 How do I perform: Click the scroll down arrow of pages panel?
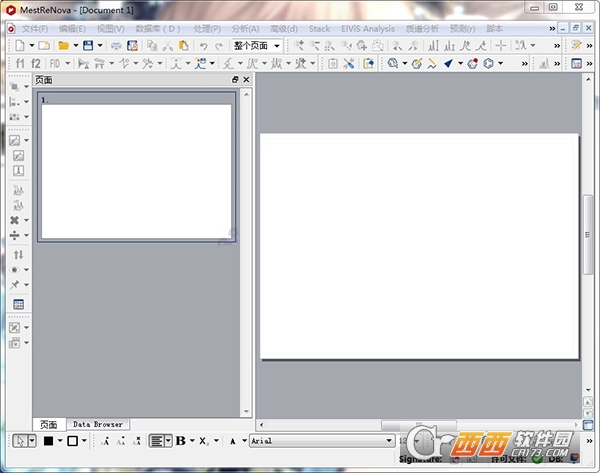[246, 412]
